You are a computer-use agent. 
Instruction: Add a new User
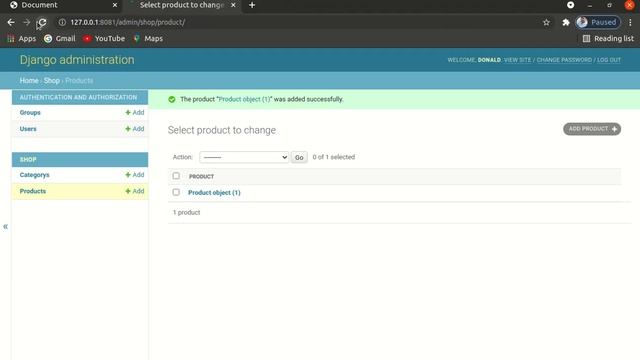135,129
